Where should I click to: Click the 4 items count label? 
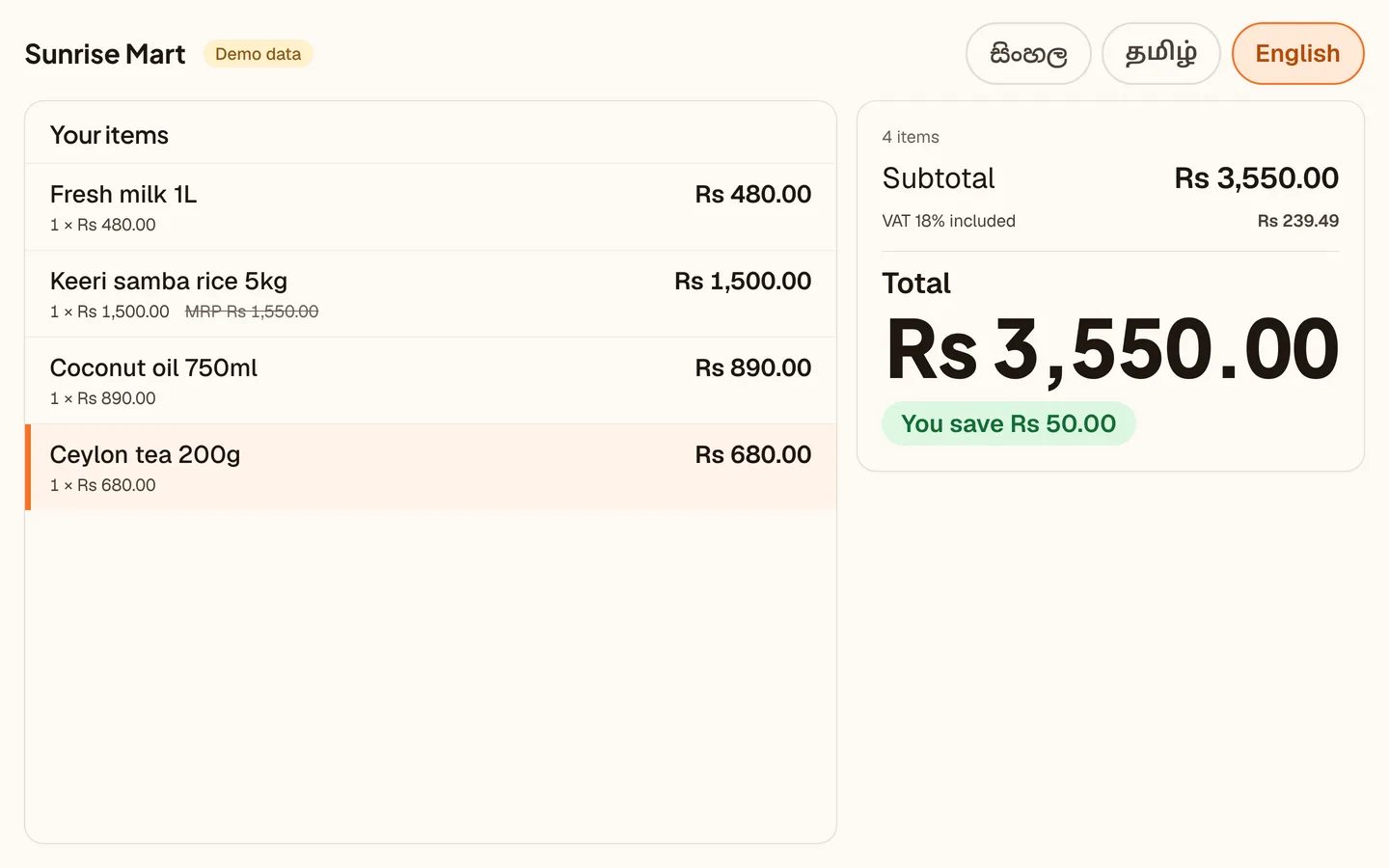[911, 137]
